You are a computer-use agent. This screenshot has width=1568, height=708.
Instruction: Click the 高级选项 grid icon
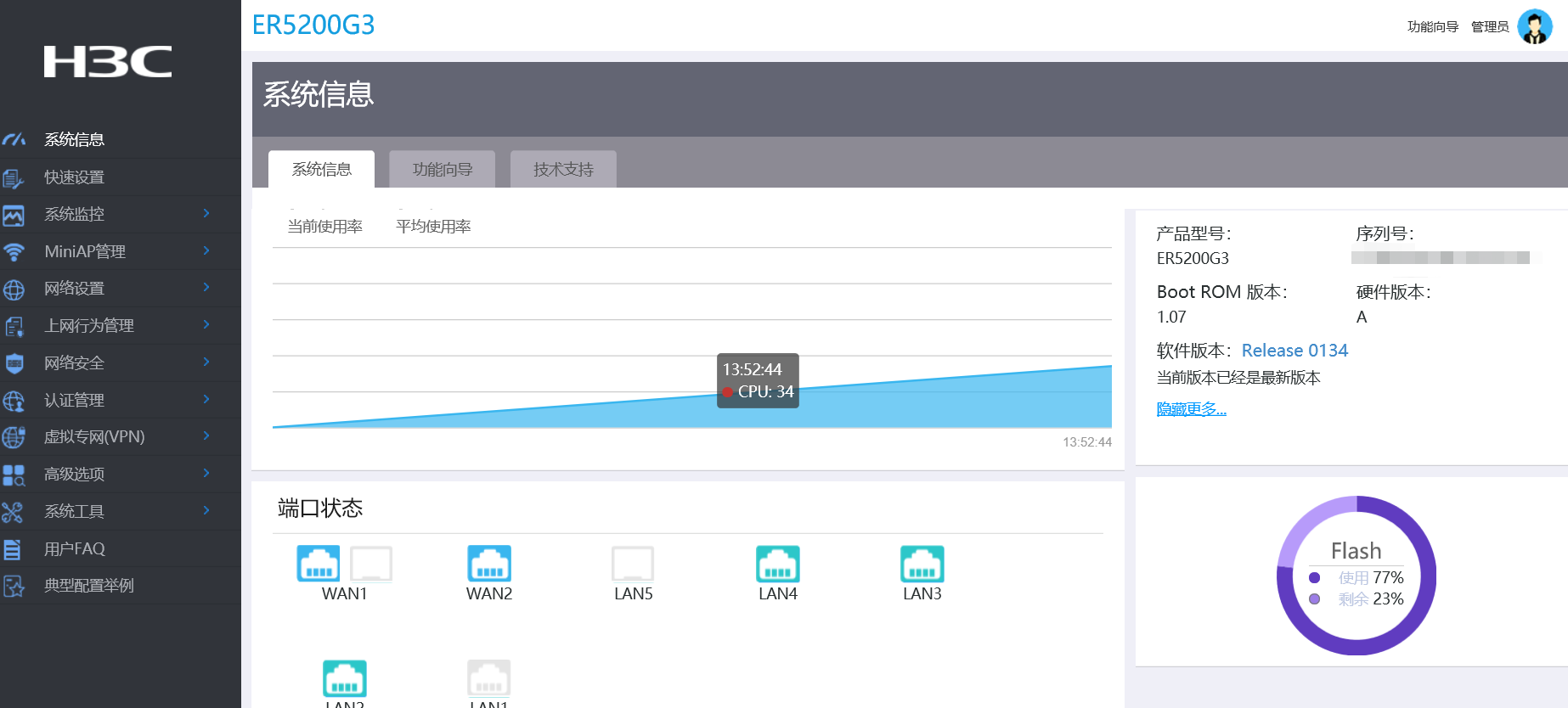click(x=14, y=475)
